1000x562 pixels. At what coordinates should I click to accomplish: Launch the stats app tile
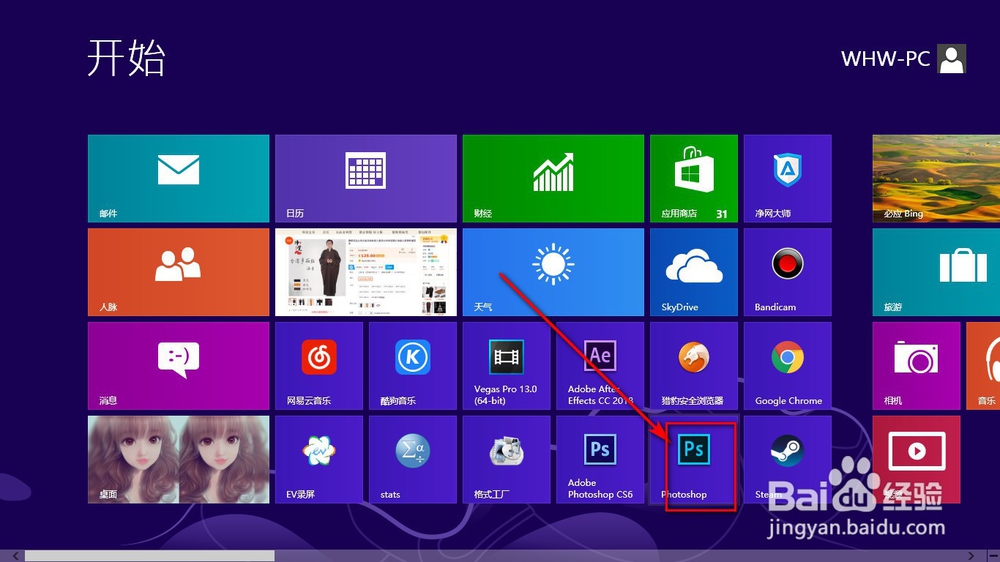(413, 460)
